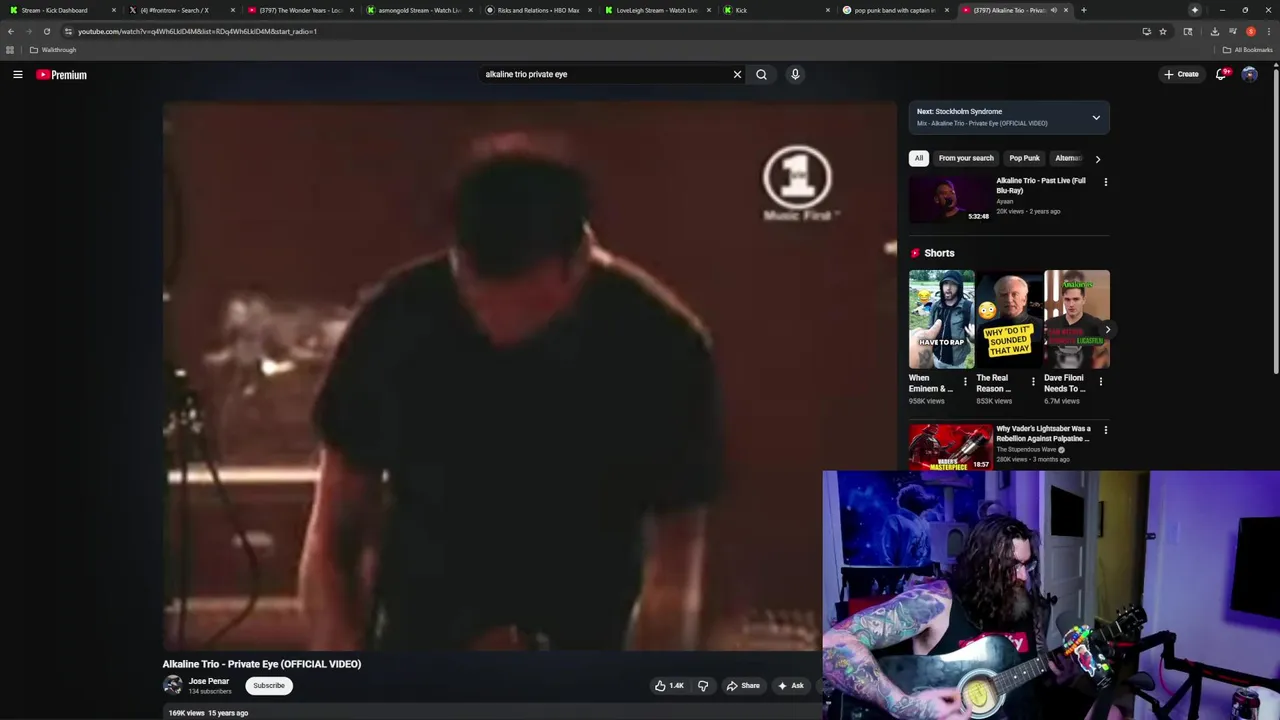Show more filter chips with arrow
1280x720 pixels.
pos(1097,159)
